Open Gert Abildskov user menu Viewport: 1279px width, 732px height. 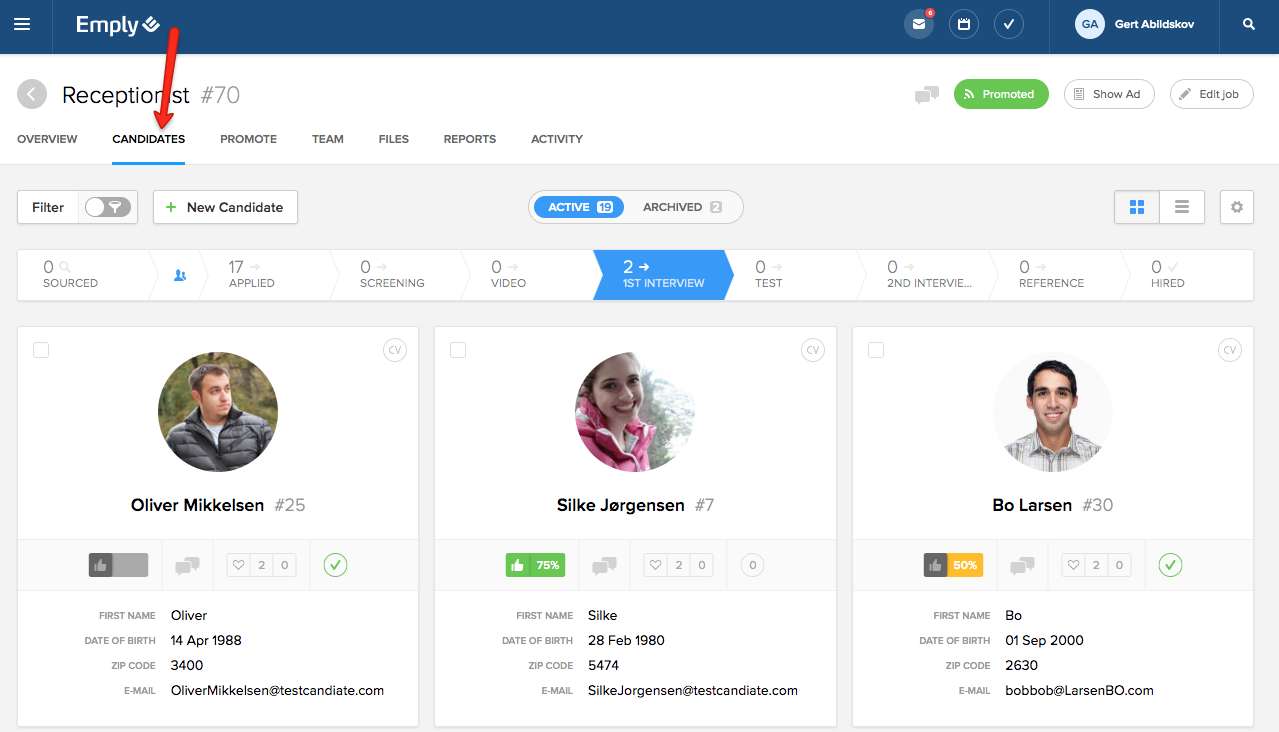pos(1134,25)
